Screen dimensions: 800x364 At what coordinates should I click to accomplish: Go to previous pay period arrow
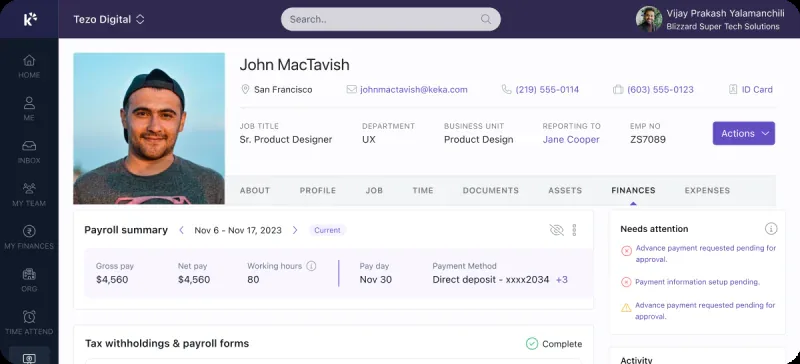pos(181,230)
